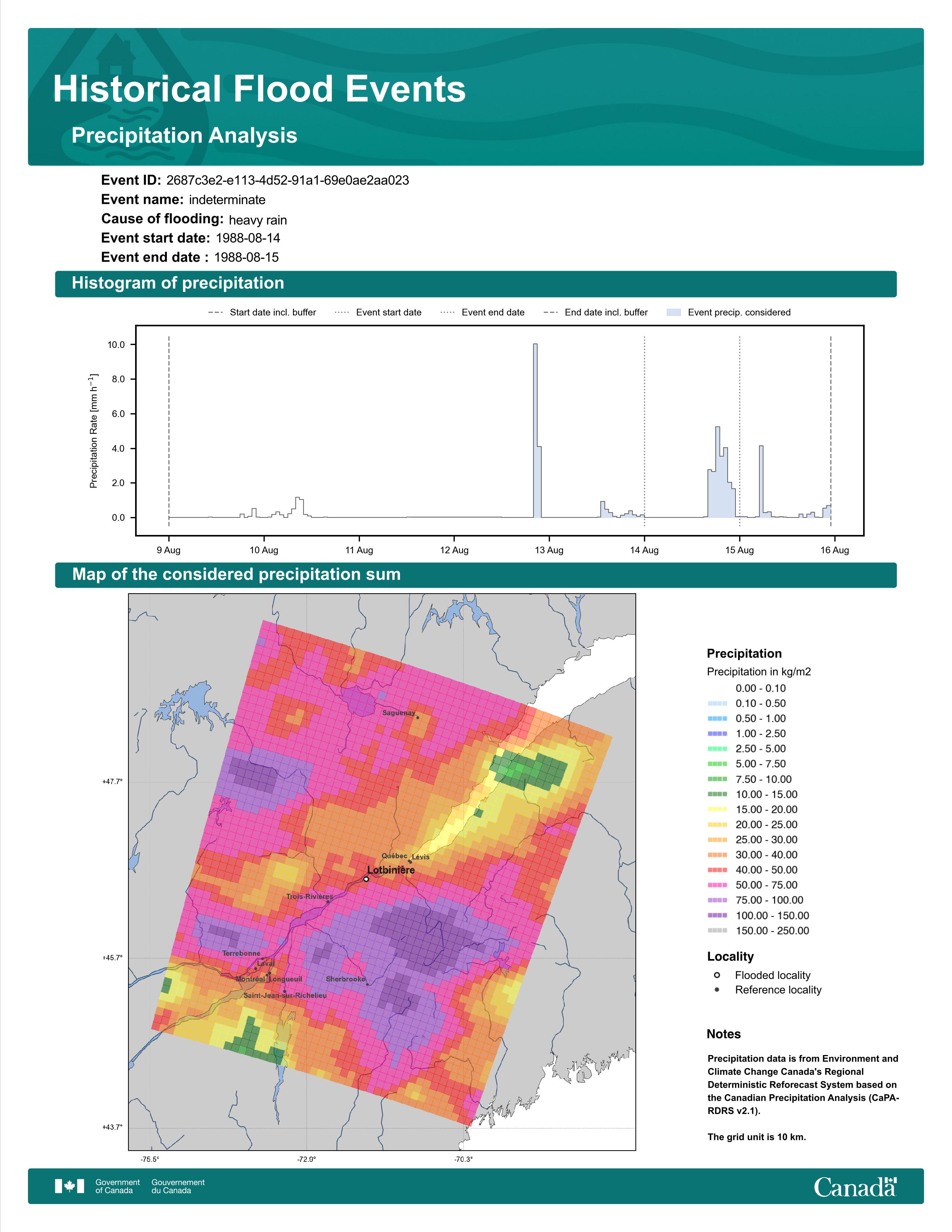Click the Event precip. considered legend patch

point(674,312)
